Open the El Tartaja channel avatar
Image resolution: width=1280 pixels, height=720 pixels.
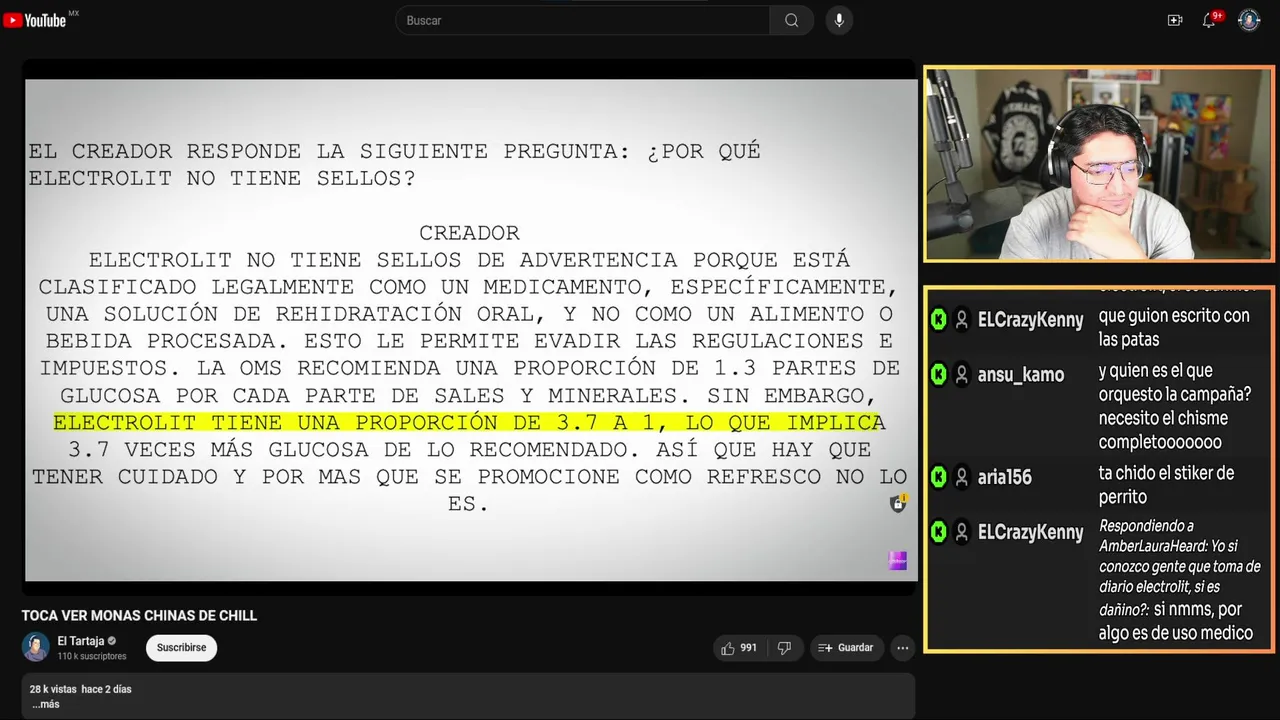pyautogui.click(x=36, y=647)
